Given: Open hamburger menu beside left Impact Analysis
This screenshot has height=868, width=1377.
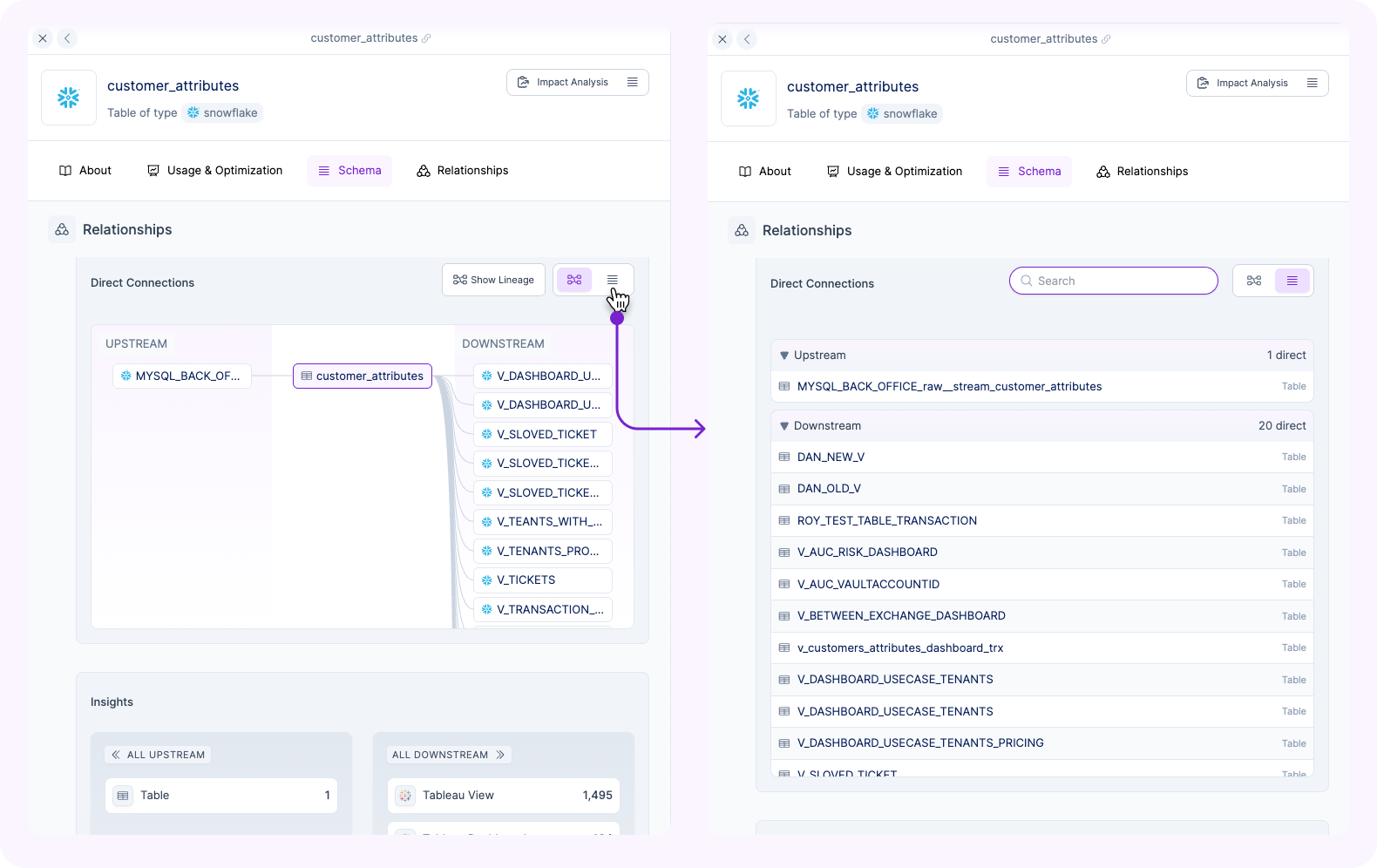Looking at the screenshot, I should (633, 82).
